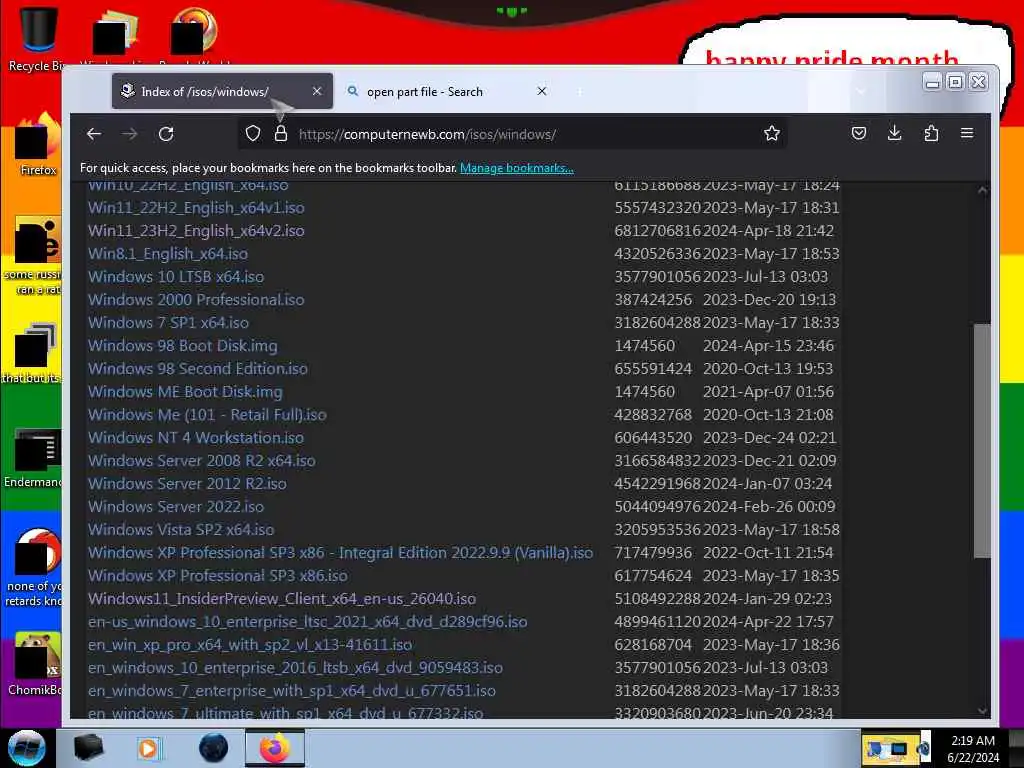Open Windows11_InsiderPreview_Client 26040 iso
This screenshot has width=1024, height=768.
[x=282, y=598]
